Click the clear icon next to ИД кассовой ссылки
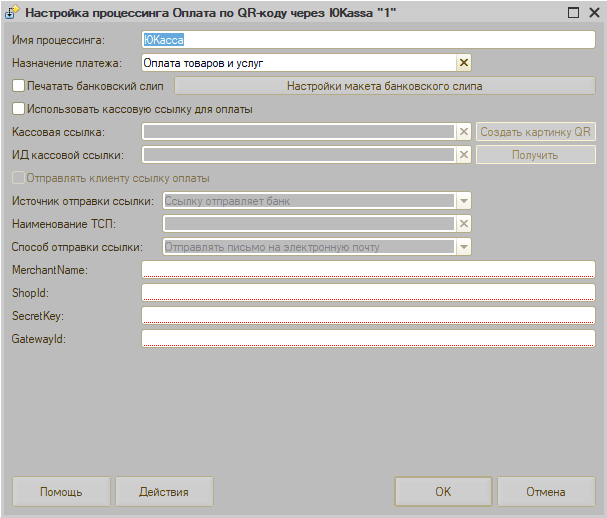This screenshot has height=518, width=607. coord(463,155)
